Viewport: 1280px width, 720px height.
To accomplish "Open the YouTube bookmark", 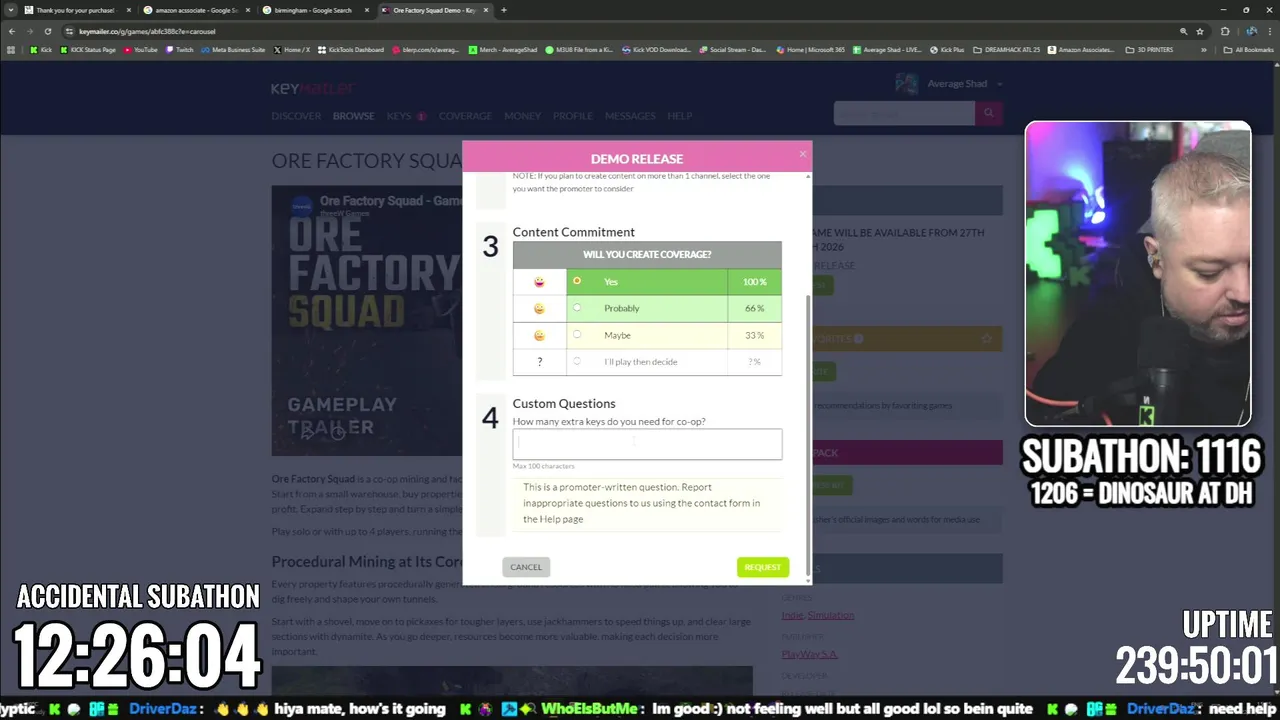I will tap(140, 50).
